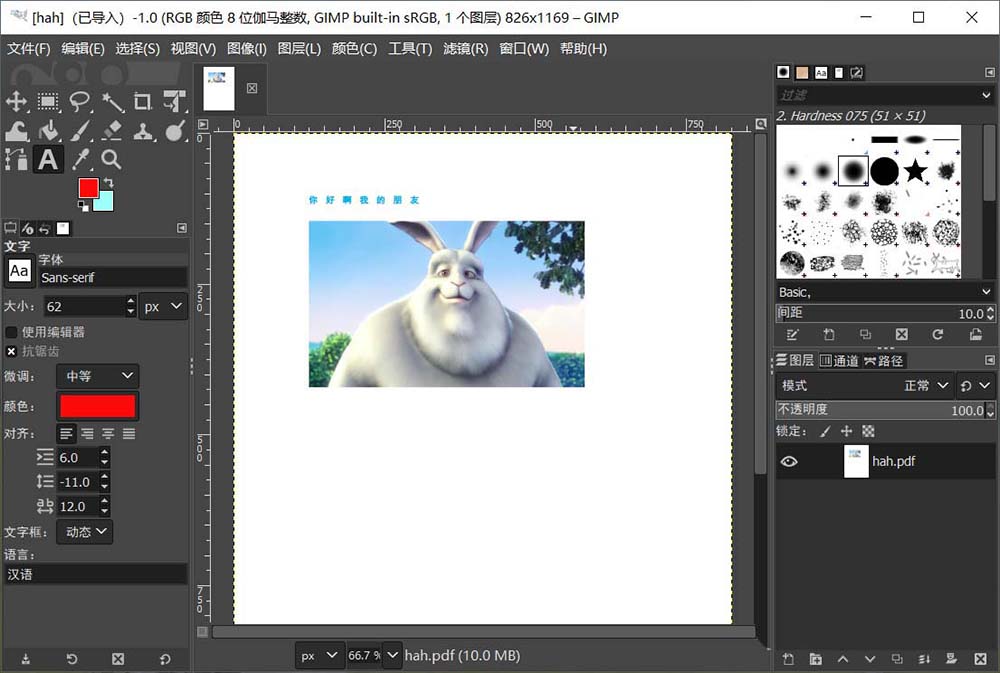The height and width of the screenshot is (673, 1000).
Task: Select the Zoom magnifier tool
Action: 112,159
